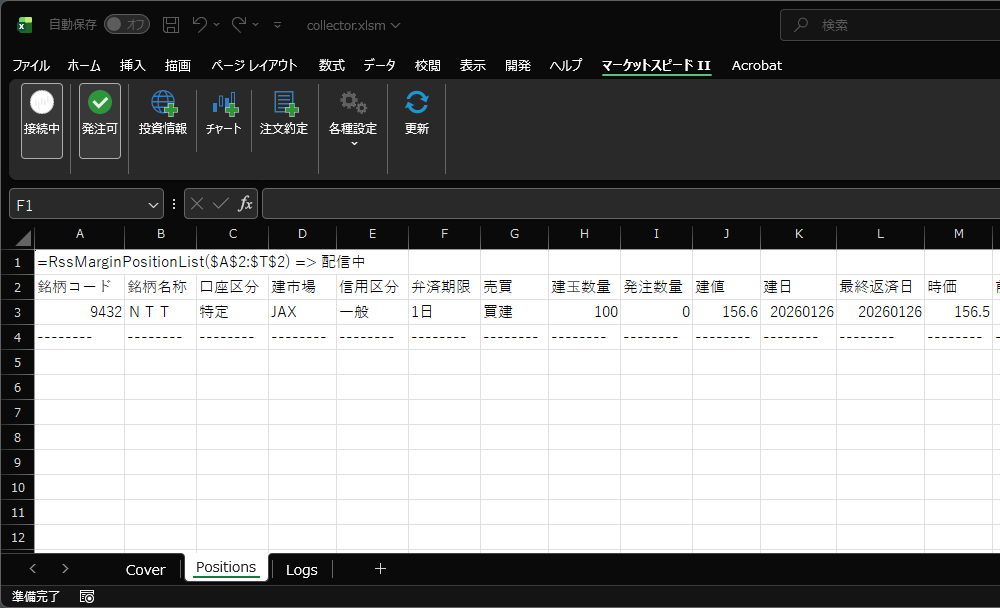Select row 3 header

(17, 312)
